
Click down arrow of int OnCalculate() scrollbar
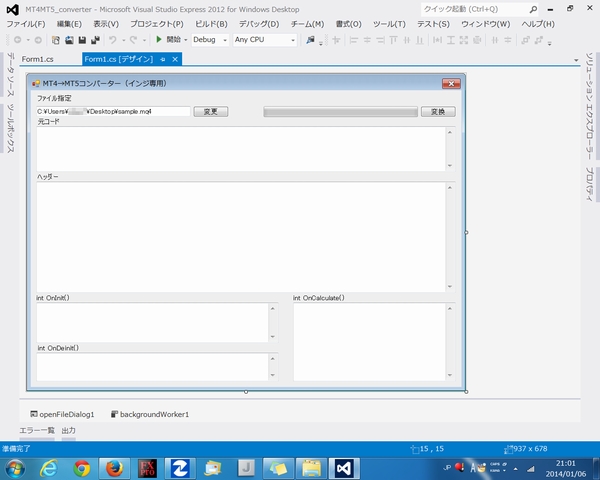coord(450,375)
